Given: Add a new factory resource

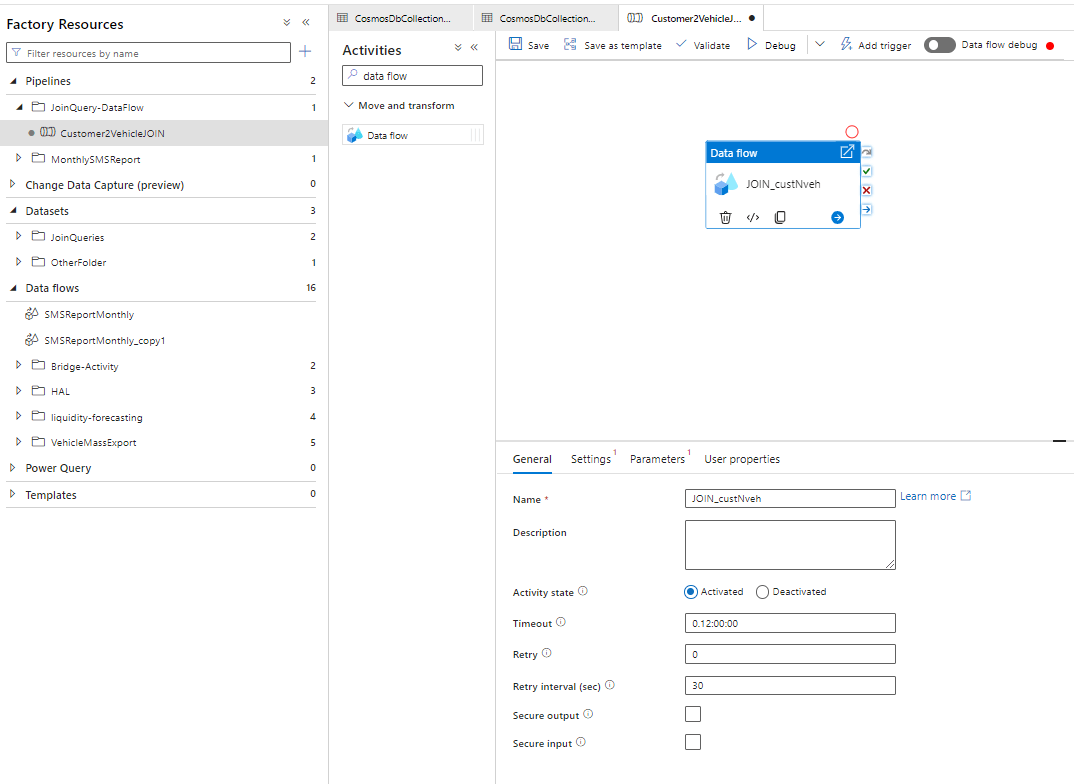Looking at the screenshot, I should 305,52.
